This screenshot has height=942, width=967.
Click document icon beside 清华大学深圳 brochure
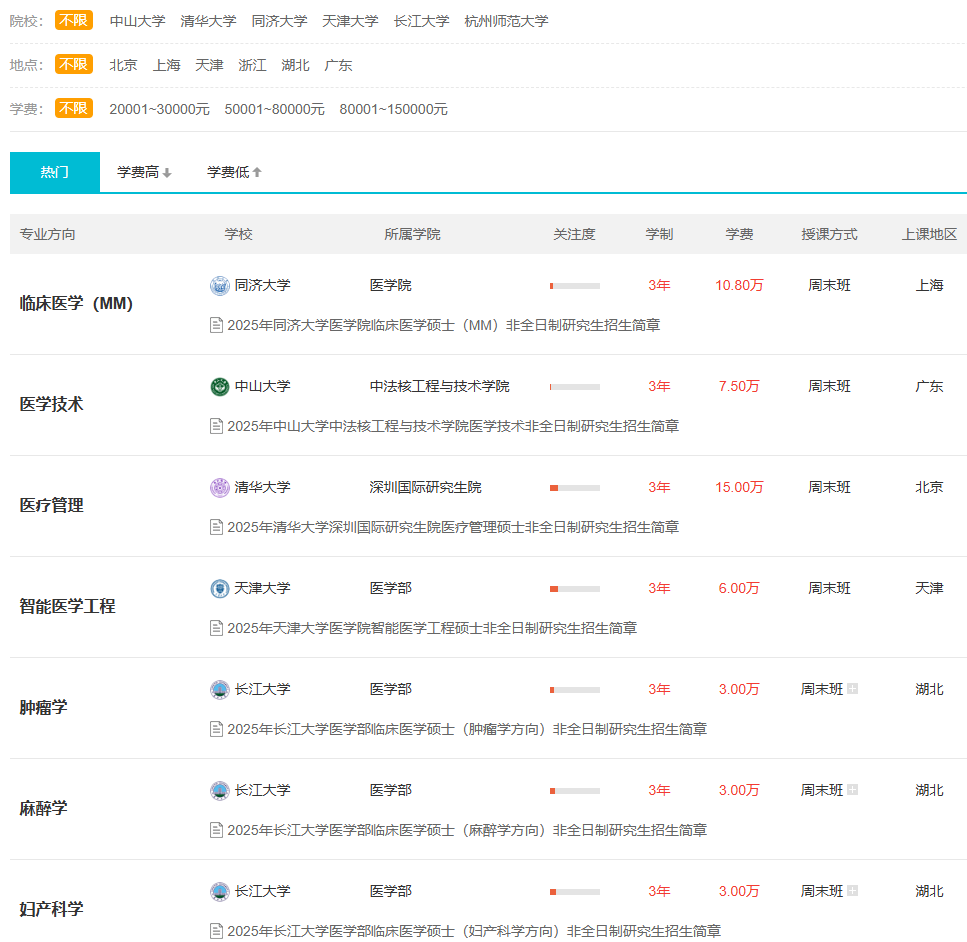click(x=216, y=527)
